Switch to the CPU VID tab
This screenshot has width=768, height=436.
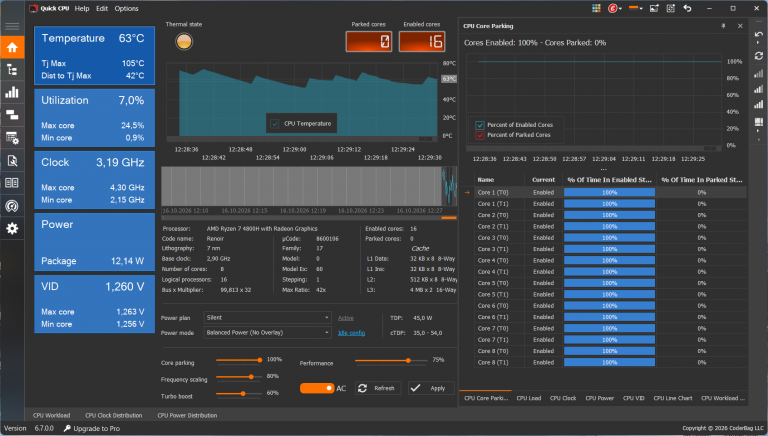633,398
